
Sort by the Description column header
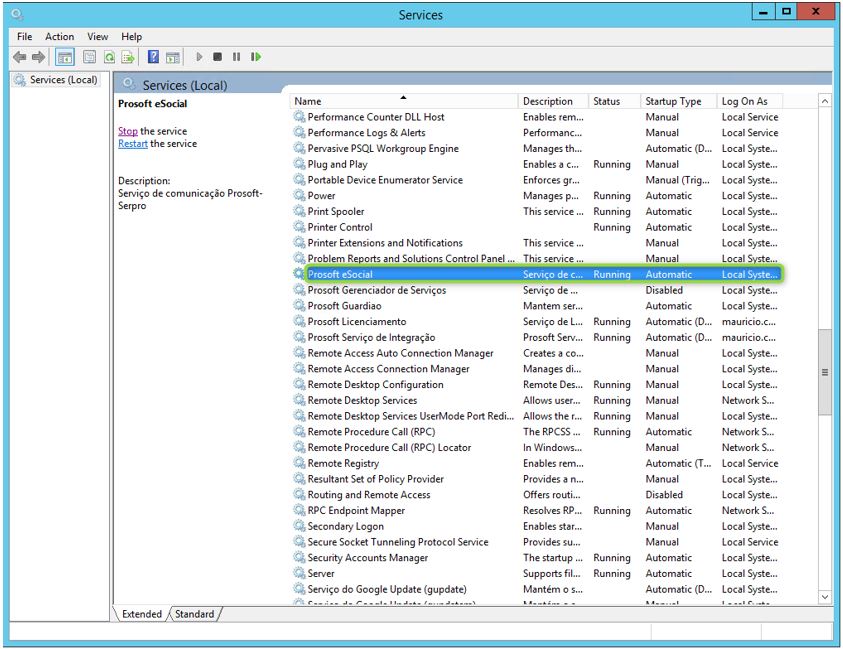tap(553, 101)
